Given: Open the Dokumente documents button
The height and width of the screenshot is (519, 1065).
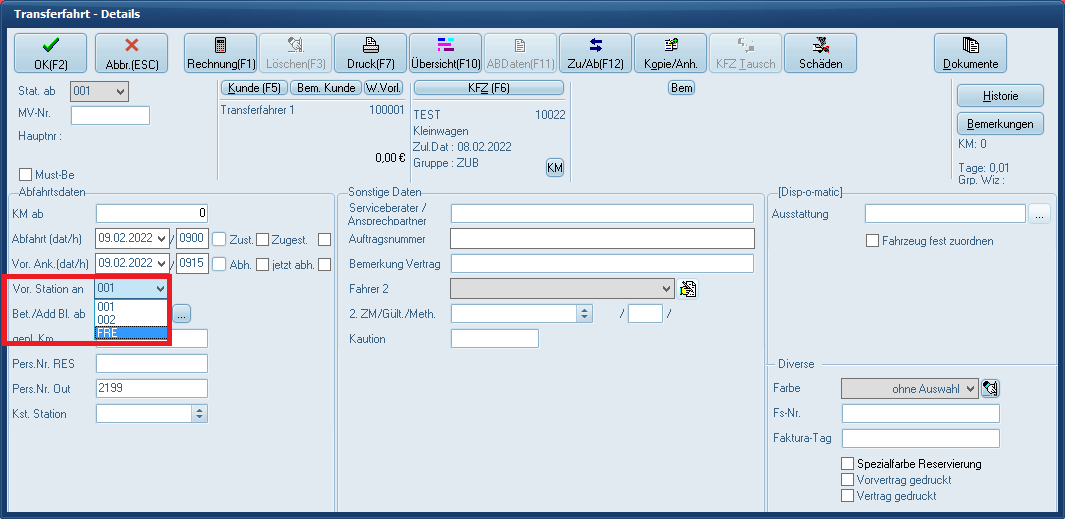Looking at the screenshot, I should point(970,53).
